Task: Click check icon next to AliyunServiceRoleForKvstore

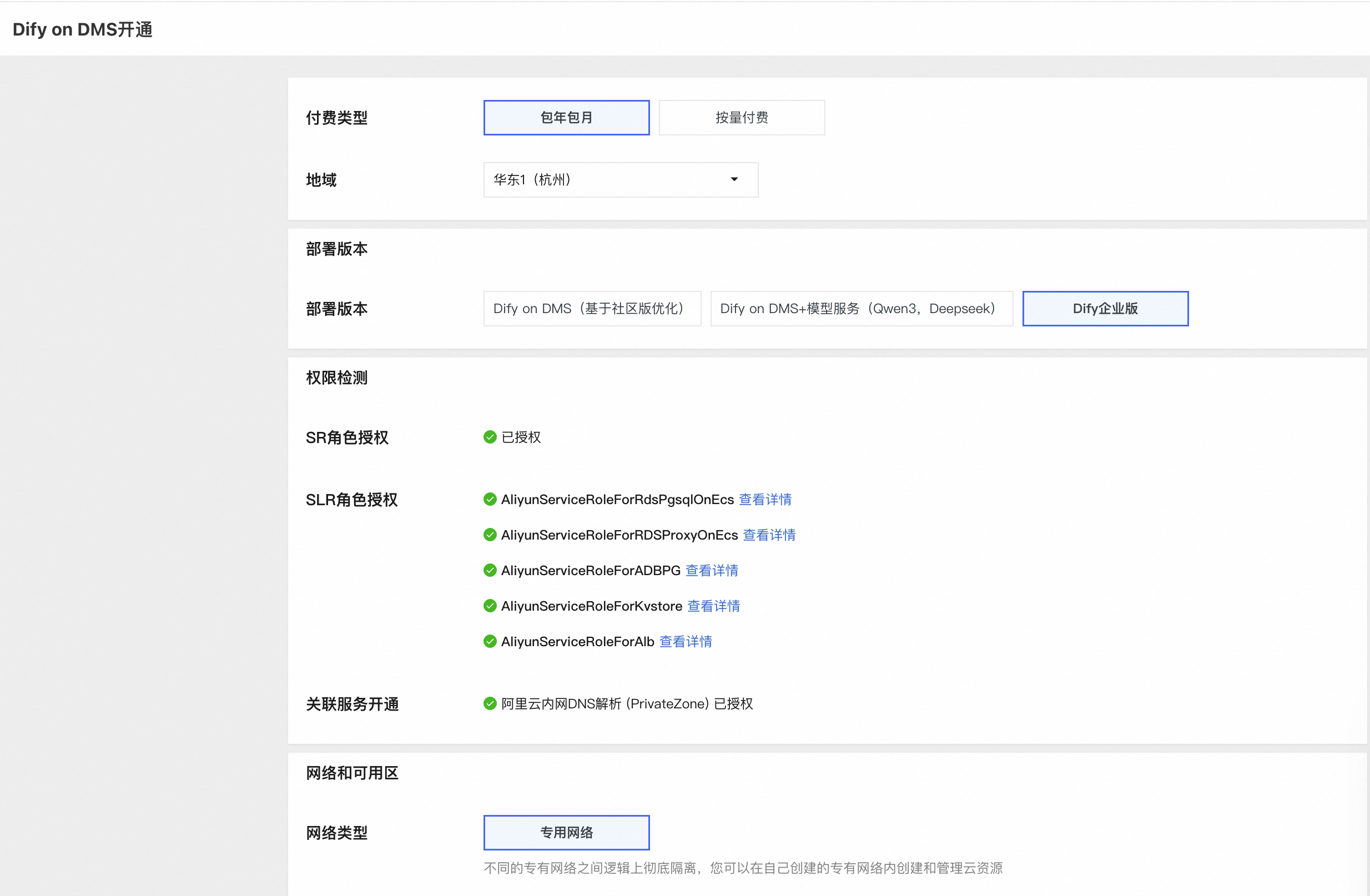Action: tap(490, 606)
